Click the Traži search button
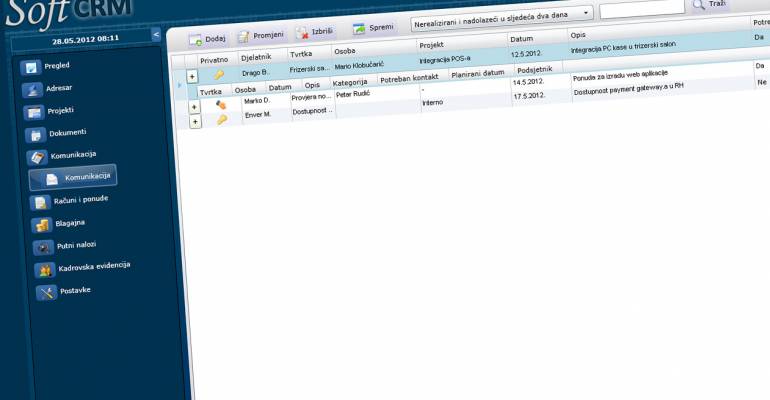The height and width of the screenshot is (400, 770). click(x=710, y=4)
